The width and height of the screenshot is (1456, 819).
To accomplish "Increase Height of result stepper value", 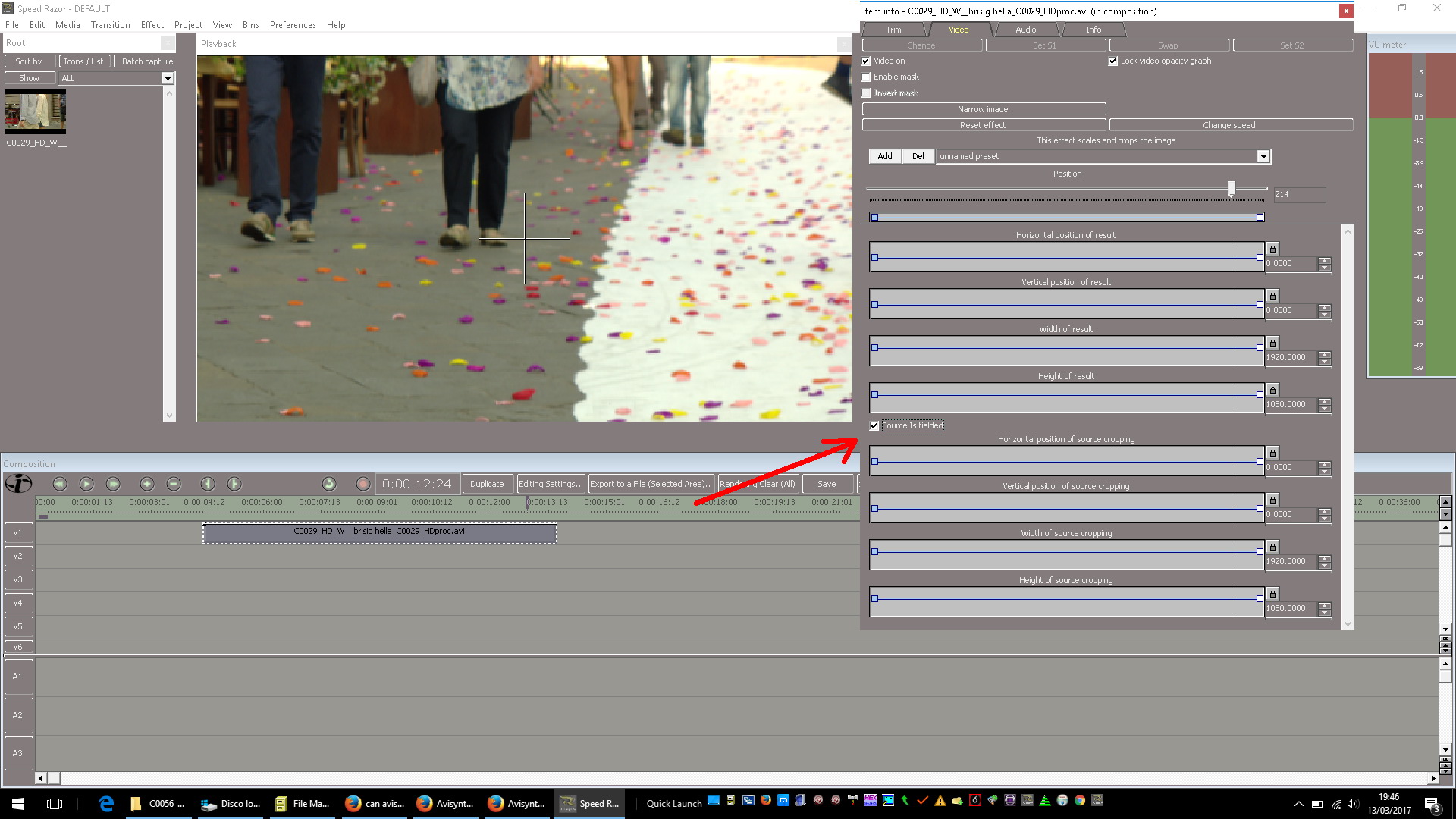I will coord(1324,401).
